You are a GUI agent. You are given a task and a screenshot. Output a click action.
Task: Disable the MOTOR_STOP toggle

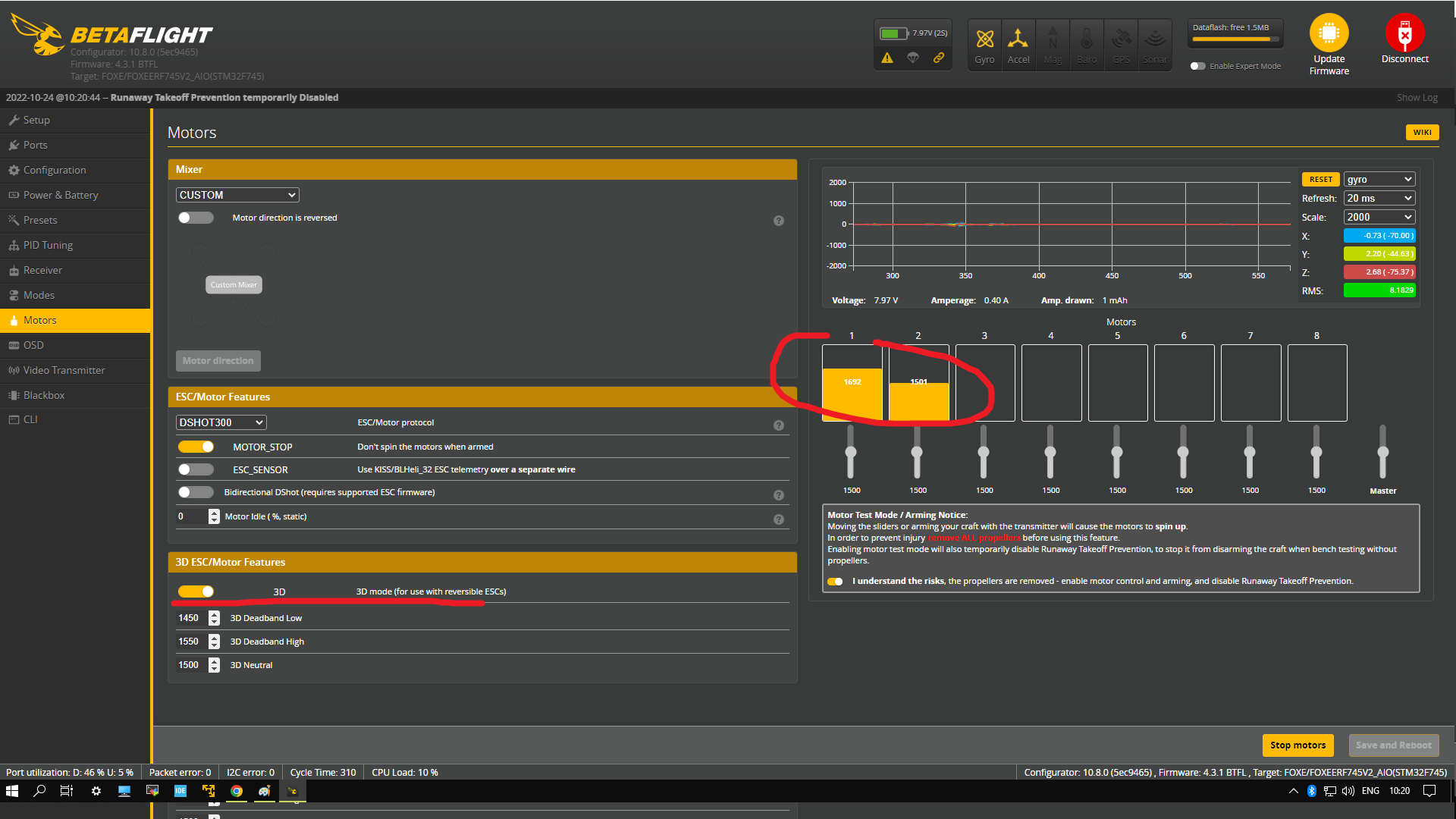tap(196, 447)
